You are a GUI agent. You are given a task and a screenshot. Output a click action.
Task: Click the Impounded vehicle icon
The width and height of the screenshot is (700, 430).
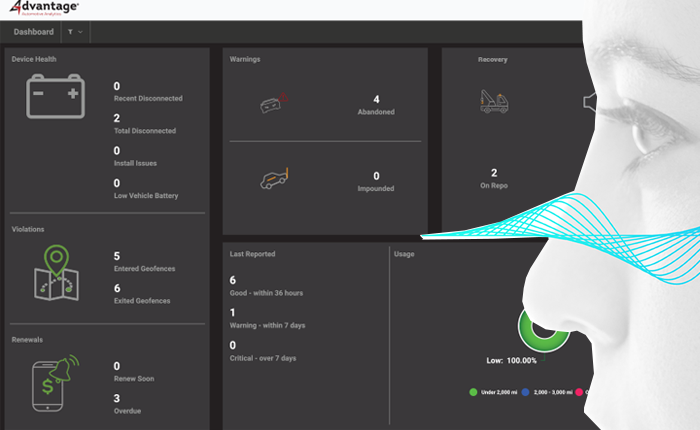coord(273,178)
